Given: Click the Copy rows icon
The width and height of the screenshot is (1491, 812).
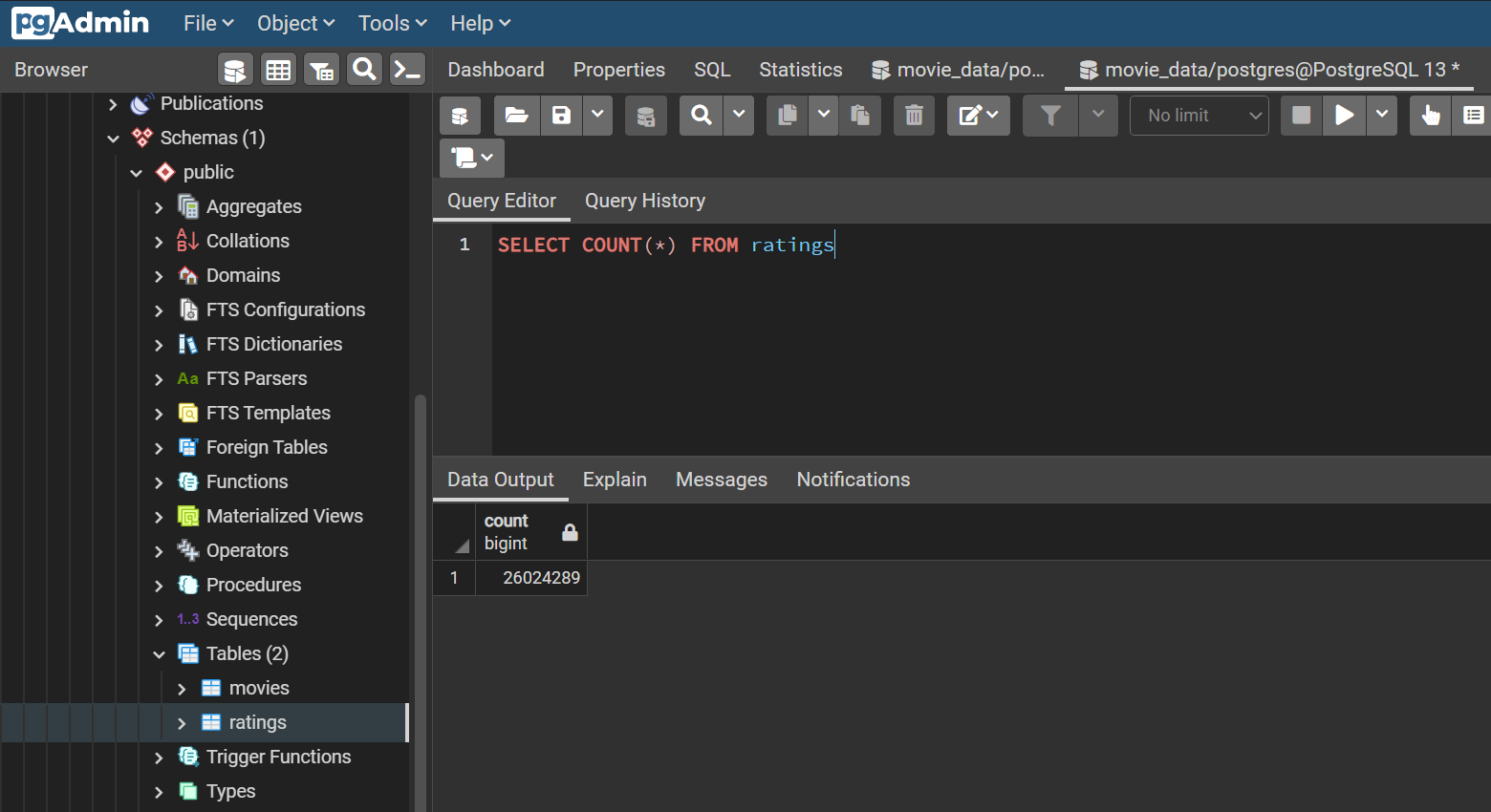Looking at the screenshot, I should pos(788,116).
